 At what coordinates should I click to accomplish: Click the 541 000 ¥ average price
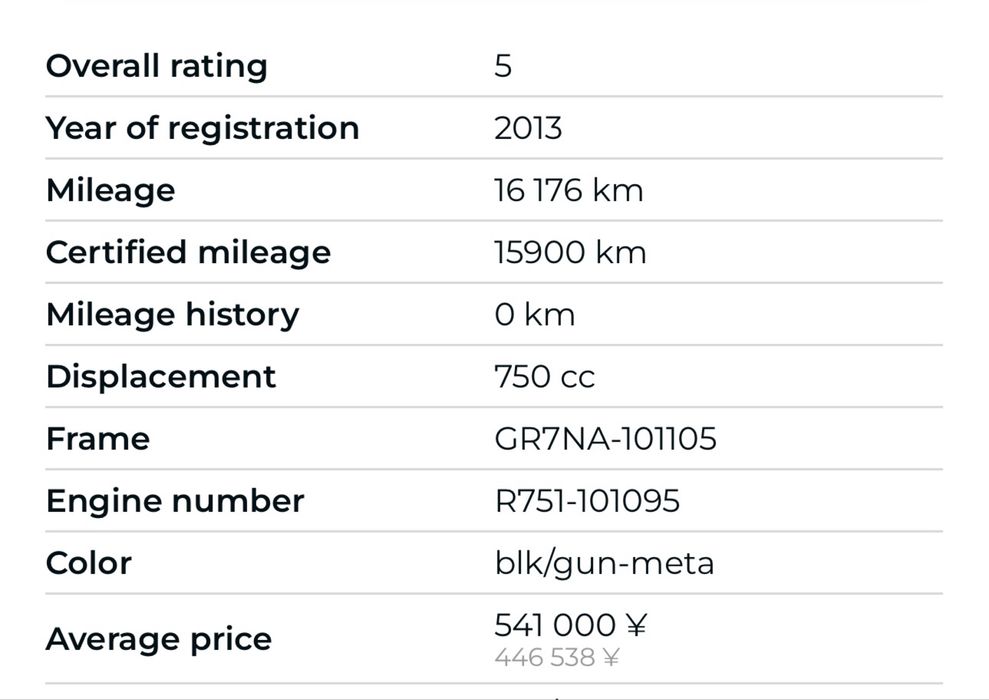(570, 625)
